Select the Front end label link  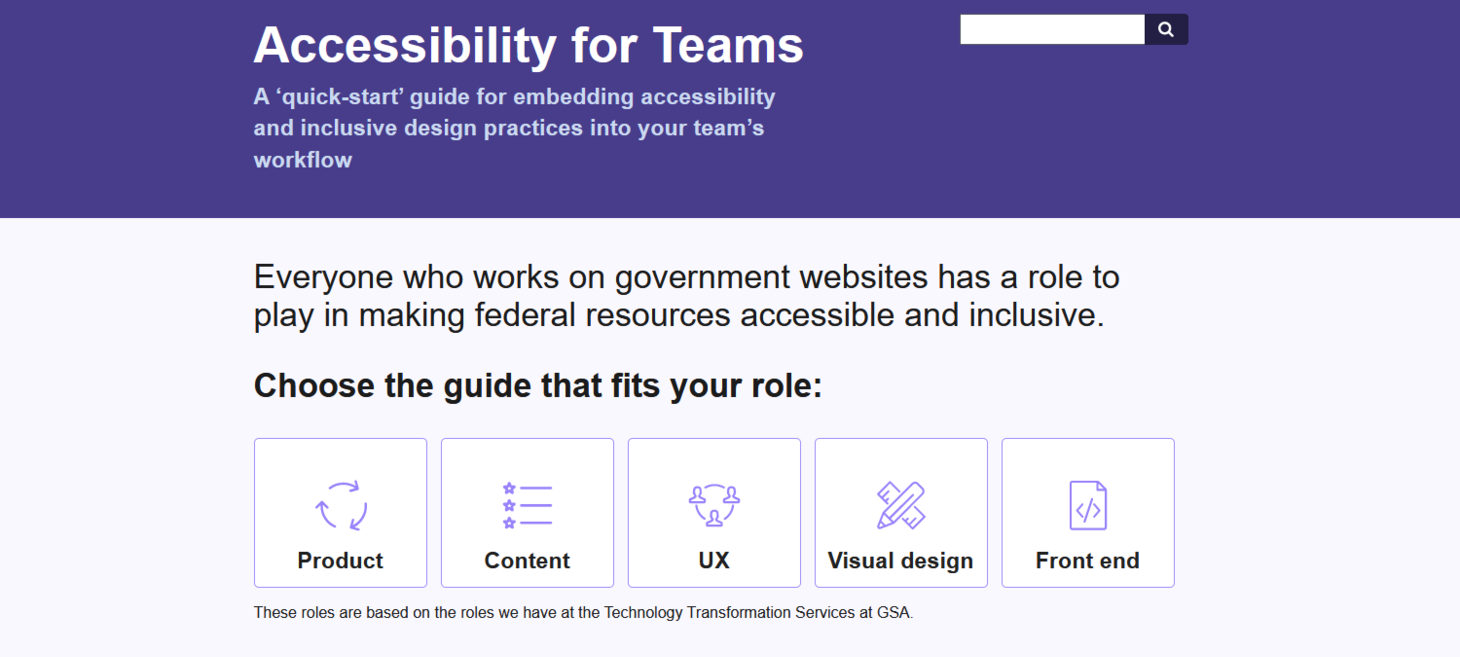click(1087, 561)
